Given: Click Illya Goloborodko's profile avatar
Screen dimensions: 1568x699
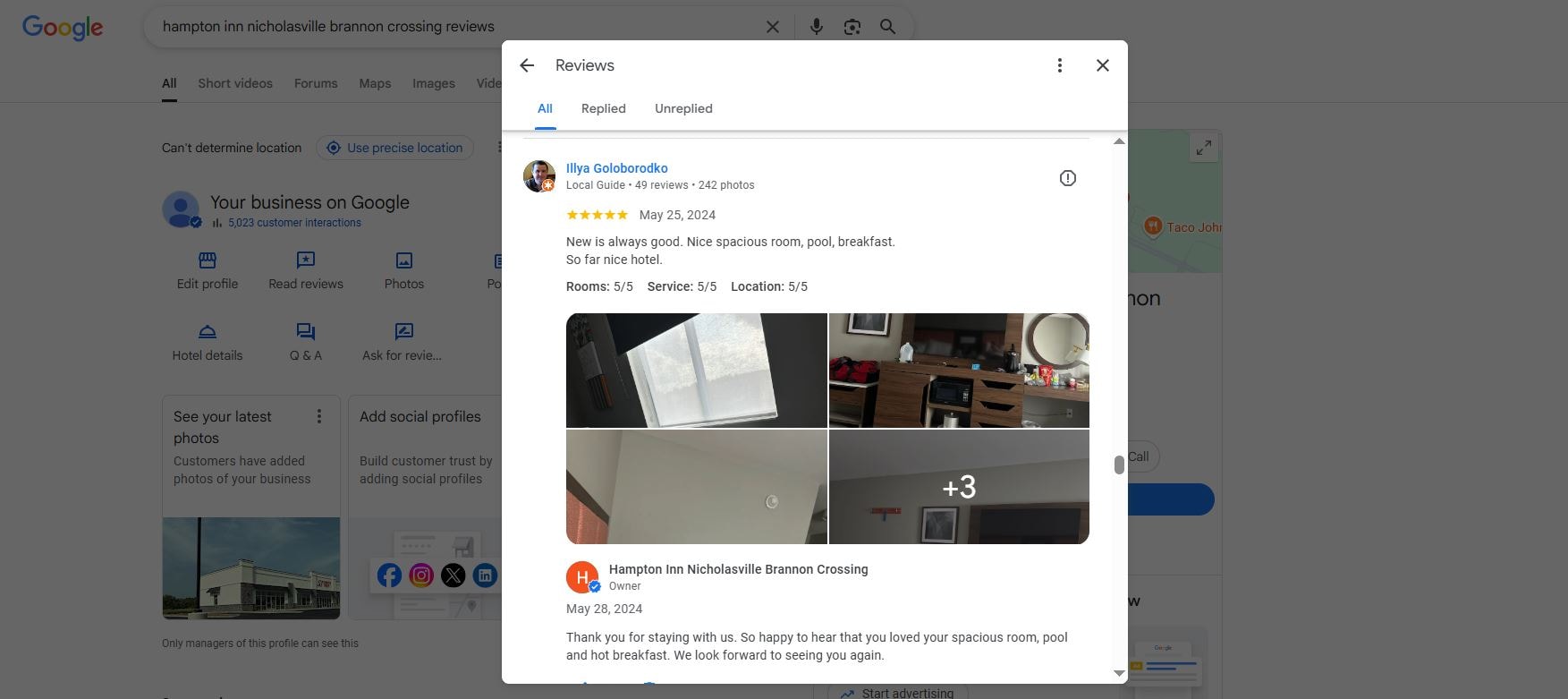Looking at the screenshot, I should (539, 176).
